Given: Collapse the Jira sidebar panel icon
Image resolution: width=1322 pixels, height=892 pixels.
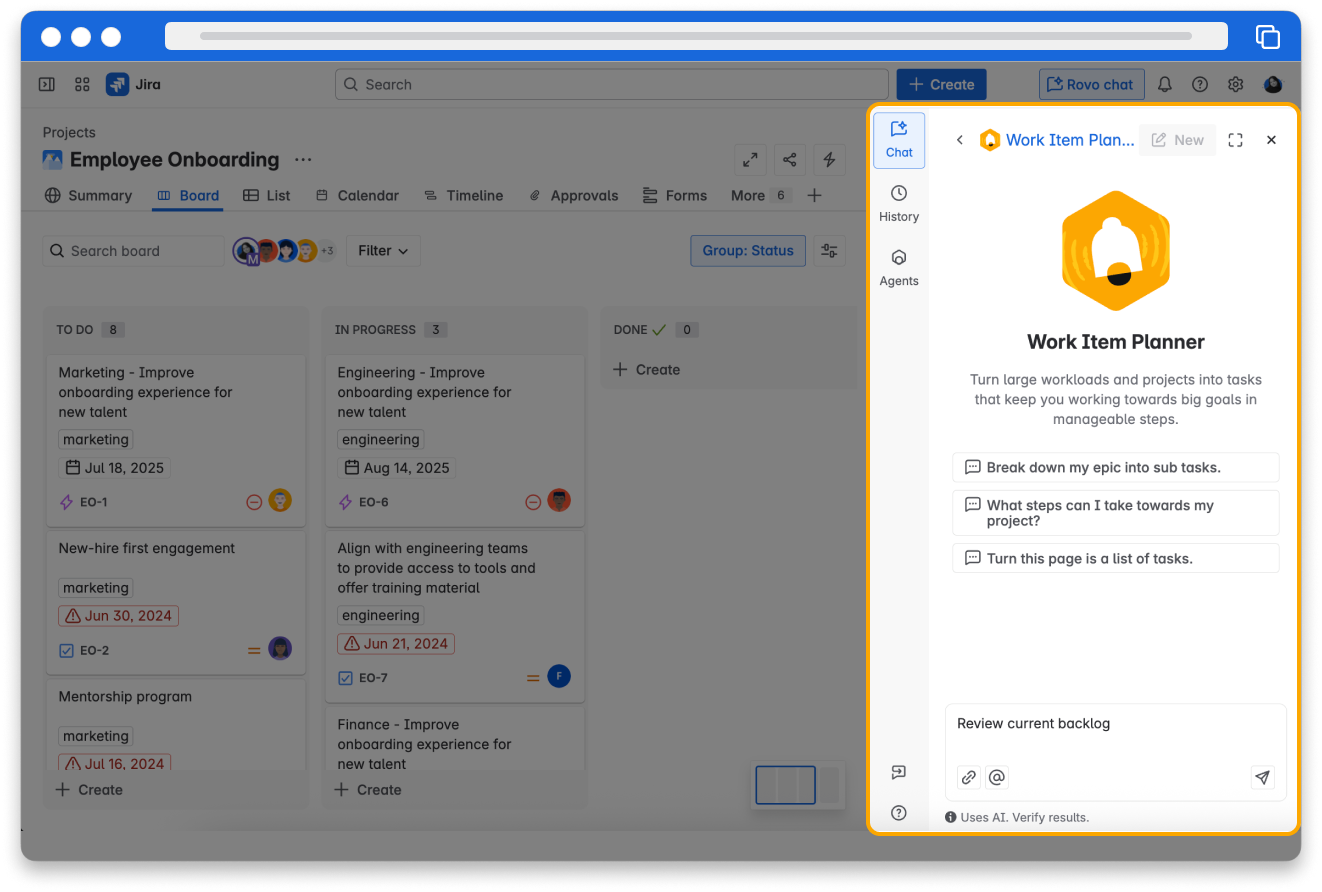Looking at the screenshot, I should point(46,85).
